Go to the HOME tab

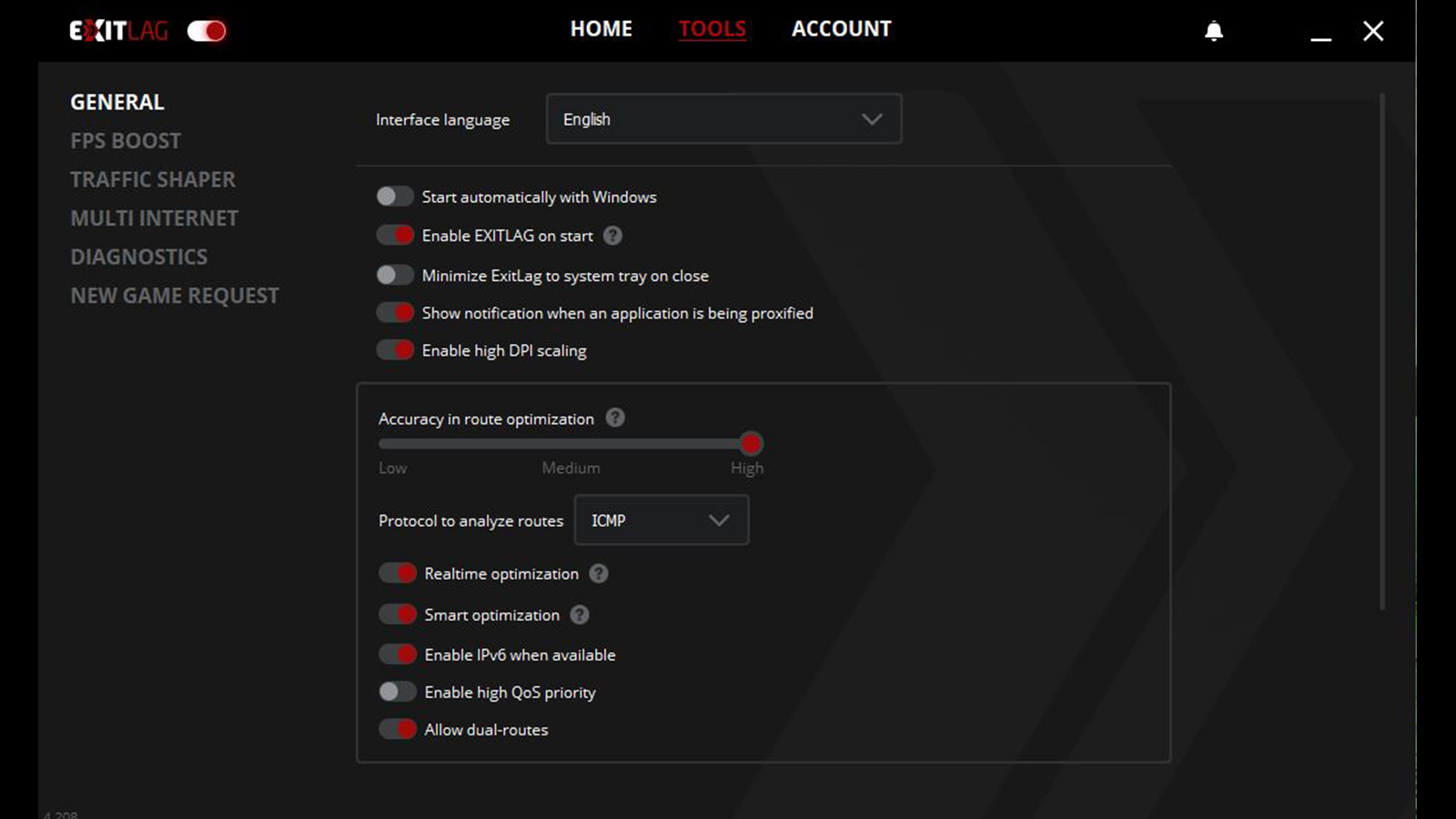601,29
